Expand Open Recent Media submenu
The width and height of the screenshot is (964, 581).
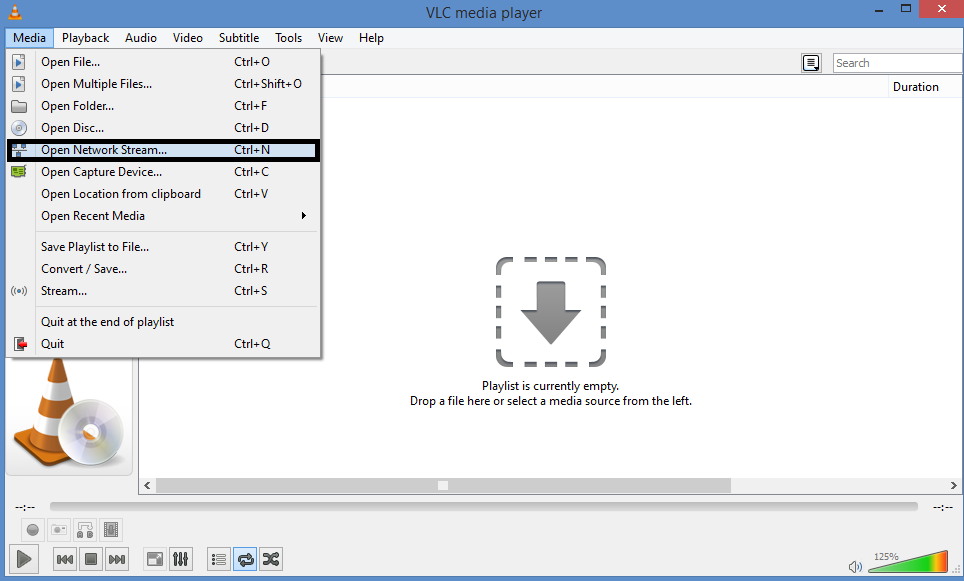164,216
